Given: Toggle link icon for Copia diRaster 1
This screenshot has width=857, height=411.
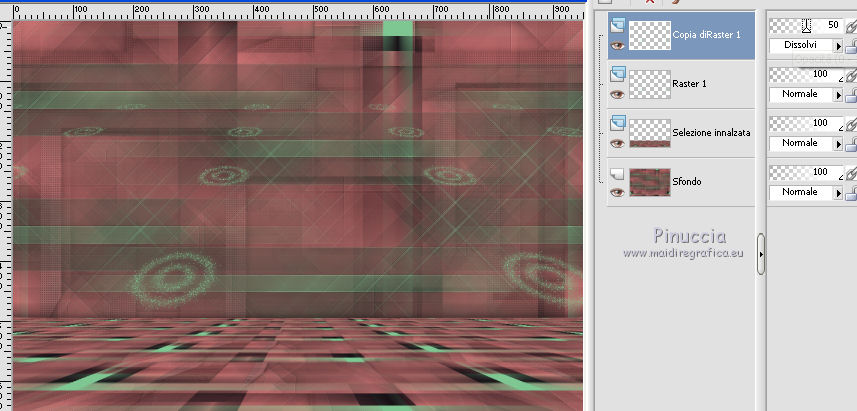Looking at the screenshot, I should coord(851,26).
